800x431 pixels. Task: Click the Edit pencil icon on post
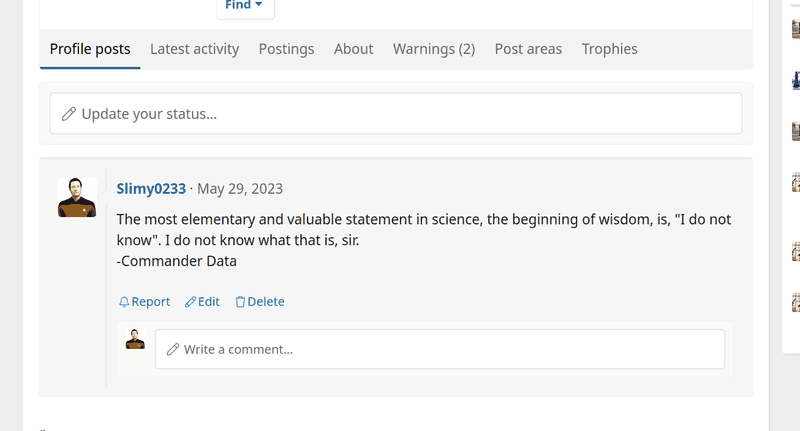[191, 302]
